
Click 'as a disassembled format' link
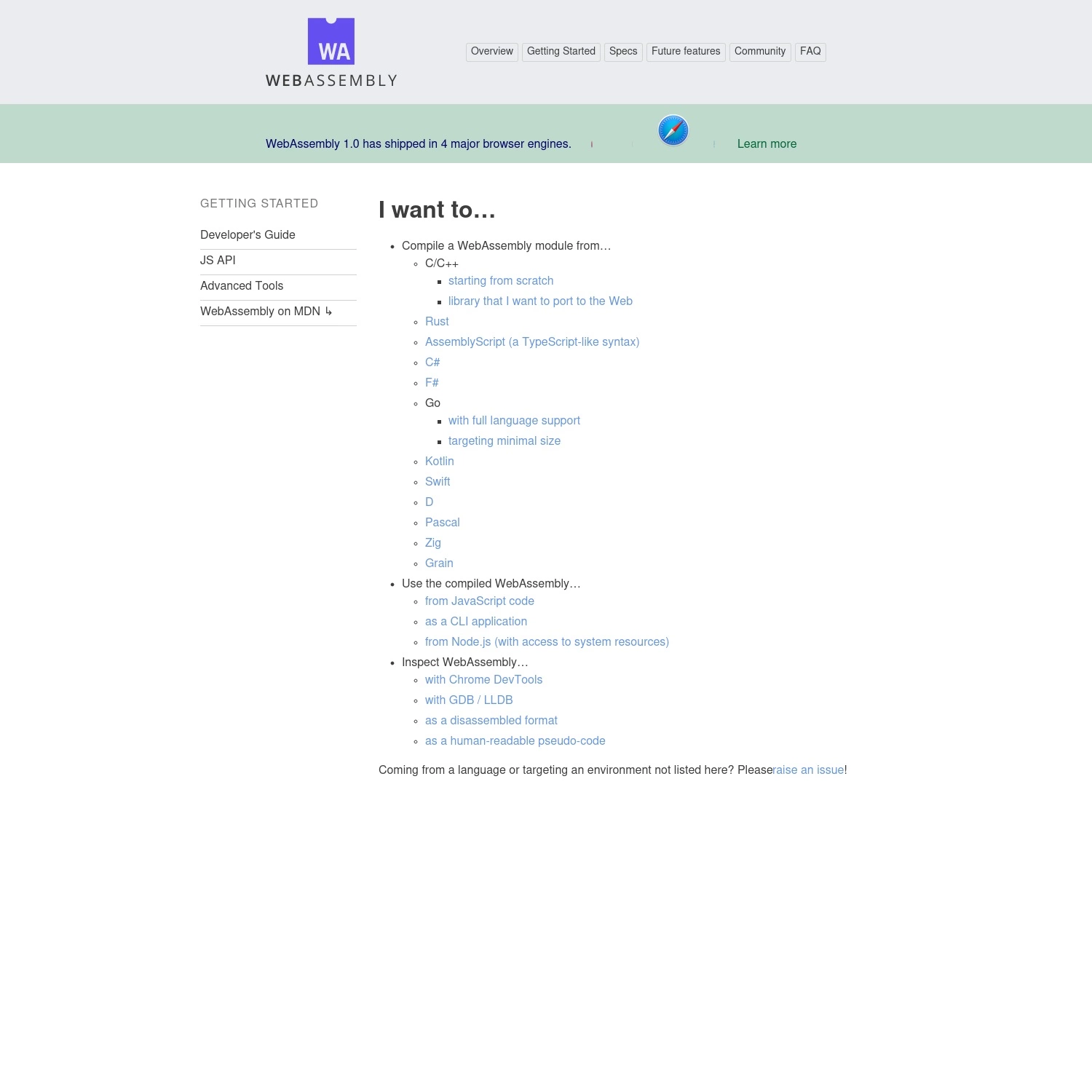491,721
